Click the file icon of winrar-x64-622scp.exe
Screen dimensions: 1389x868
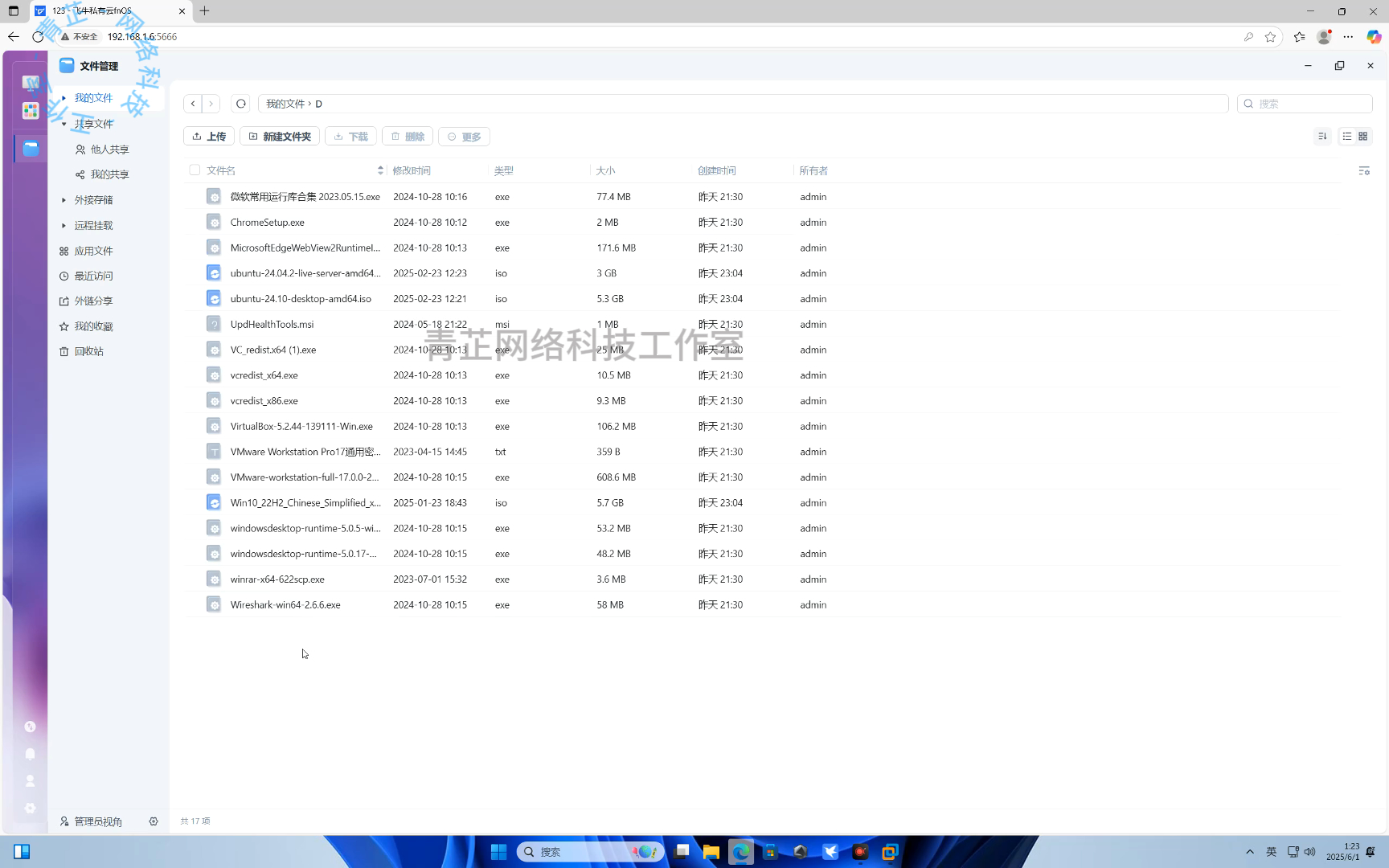click(x=214, y=579)
